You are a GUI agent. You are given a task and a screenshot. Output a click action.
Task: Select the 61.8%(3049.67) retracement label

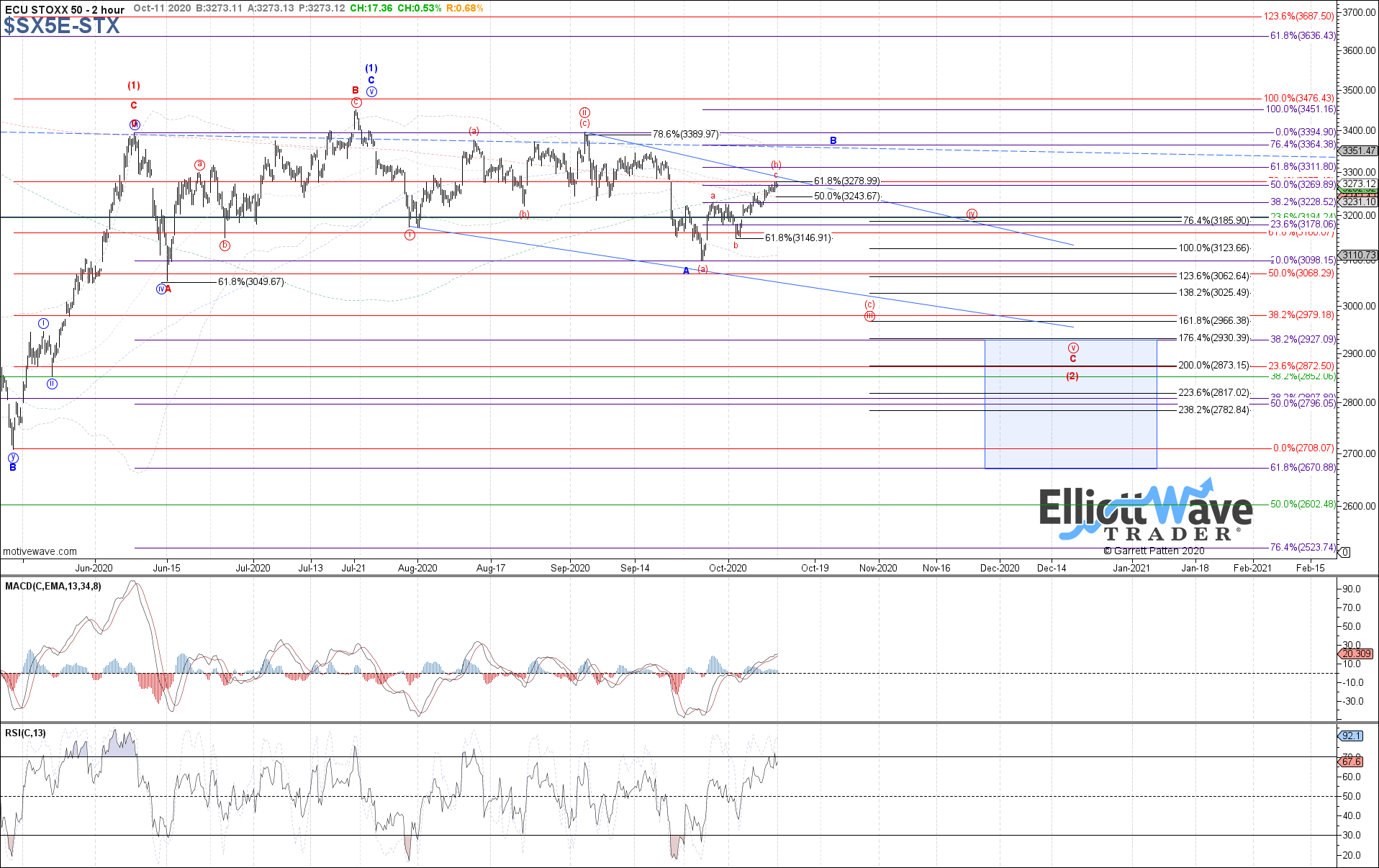[x=251, y=281]
